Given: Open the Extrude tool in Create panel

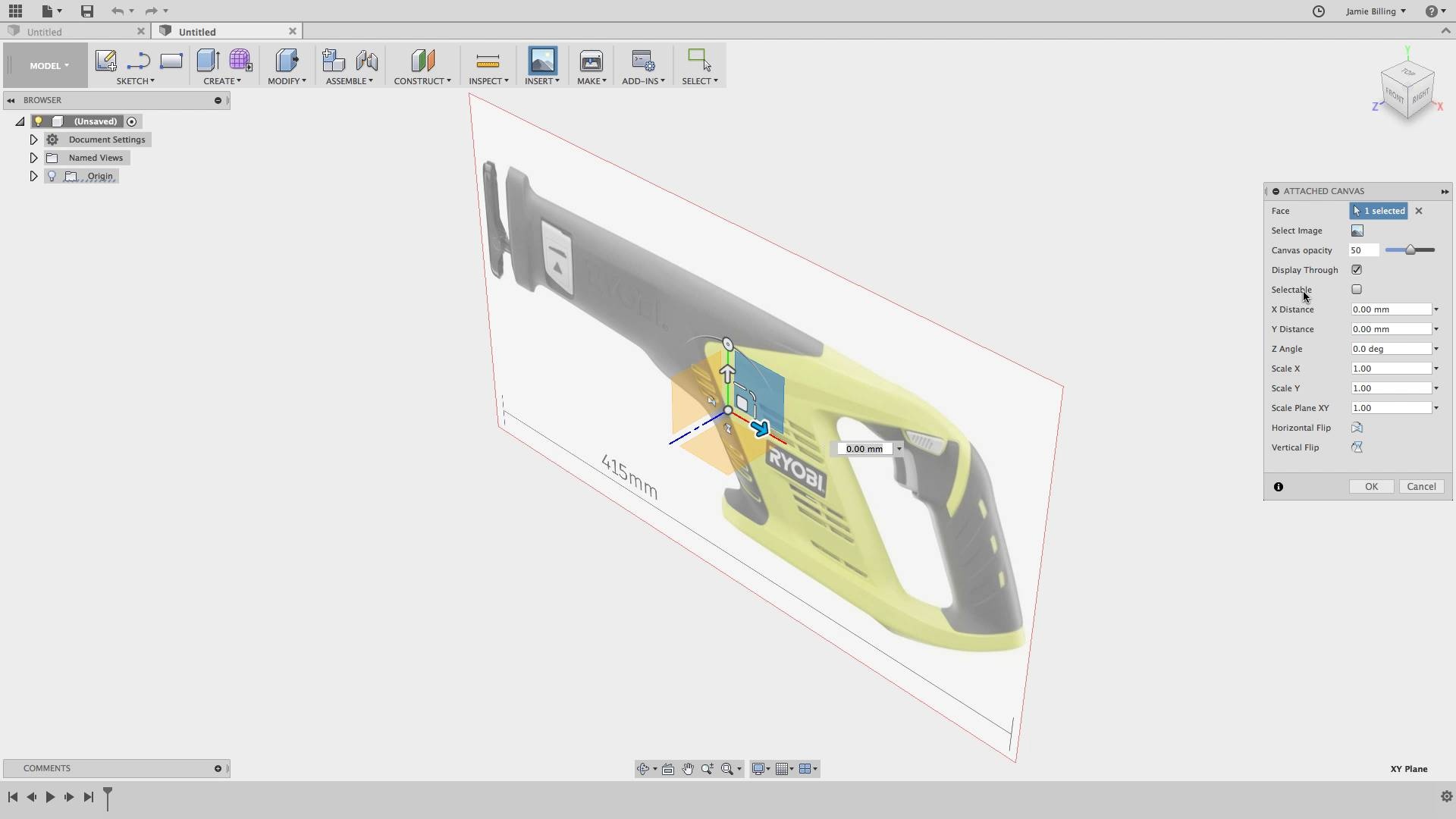Looking at the screenshot, I should click(x=207, y=61).
